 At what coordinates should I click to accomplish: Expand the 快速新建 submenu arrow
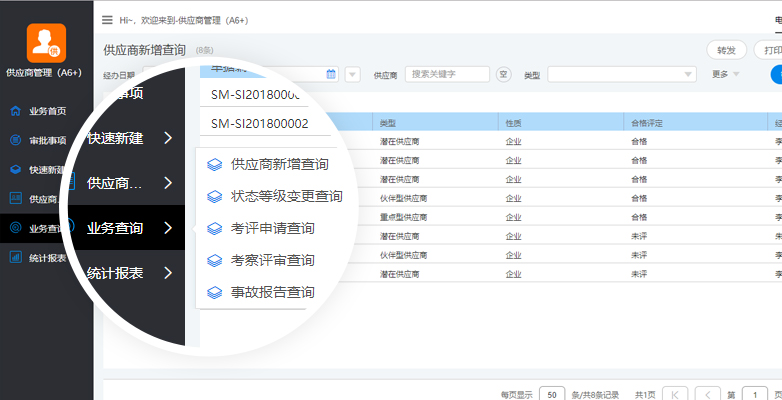[x=168, y=138]
